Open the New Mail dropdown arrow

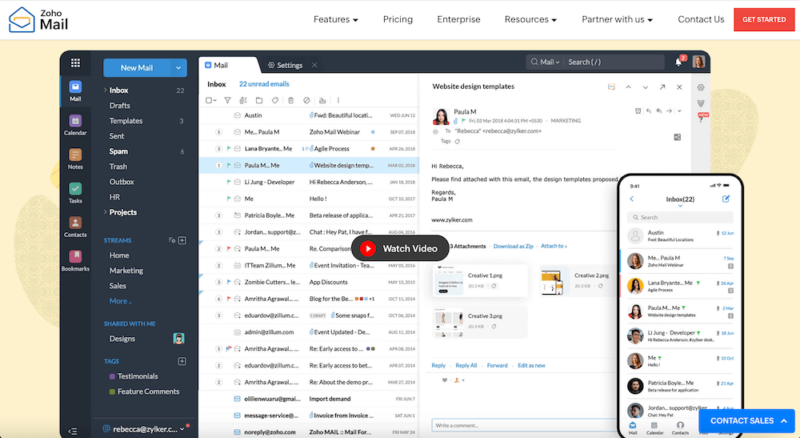(x=179, y=68)
